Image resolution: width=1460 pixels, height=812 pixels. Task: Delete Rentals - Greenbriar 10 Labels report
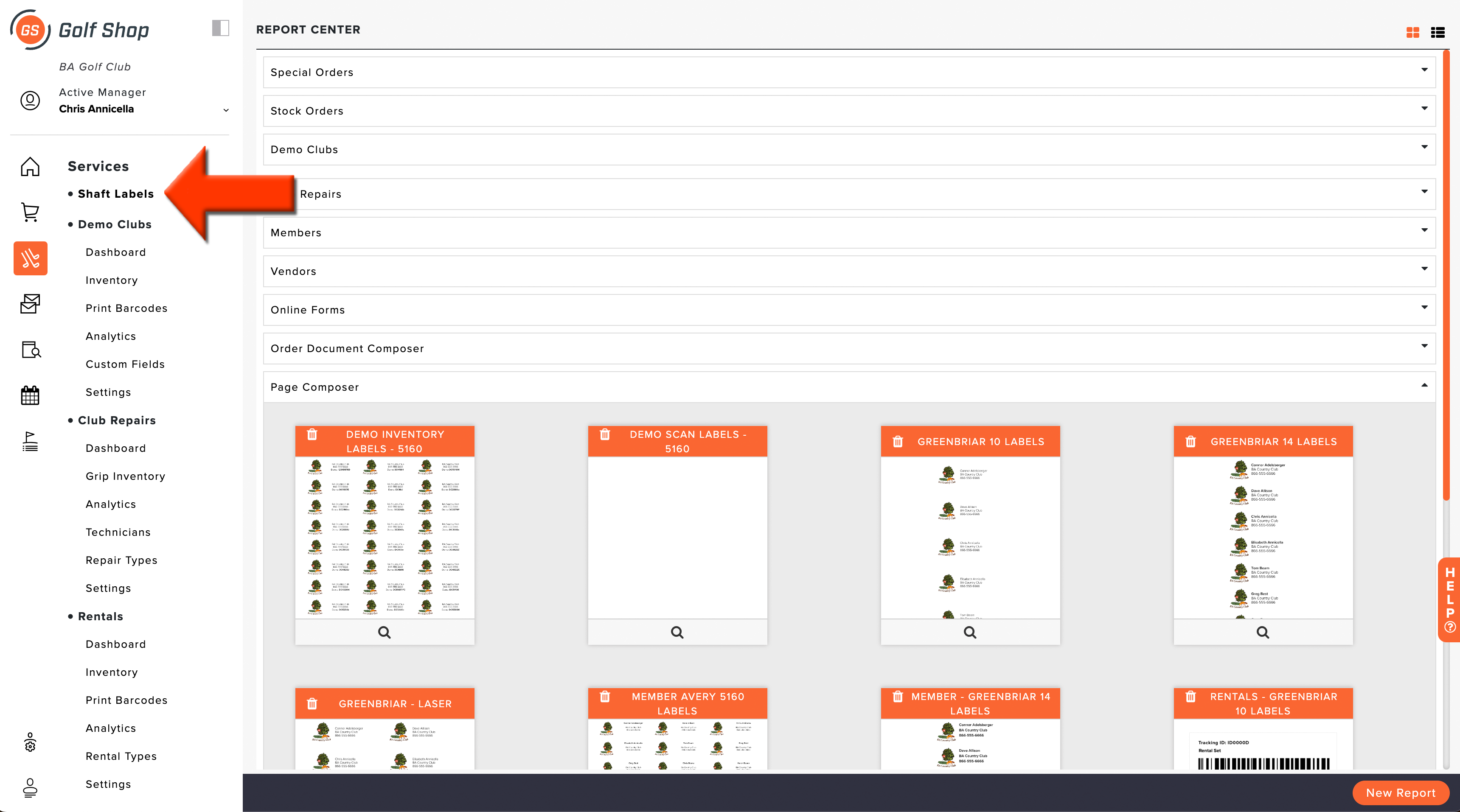[1191, 697]
